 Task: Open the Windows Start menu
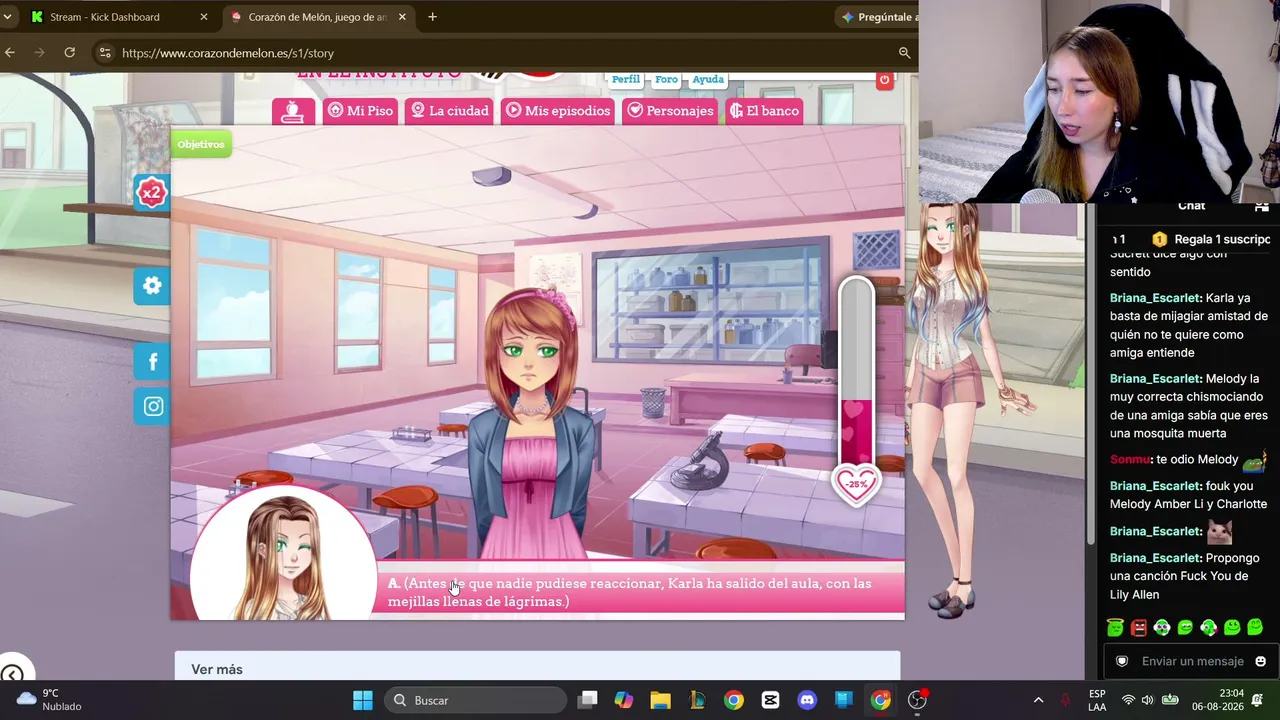[363, 700]
